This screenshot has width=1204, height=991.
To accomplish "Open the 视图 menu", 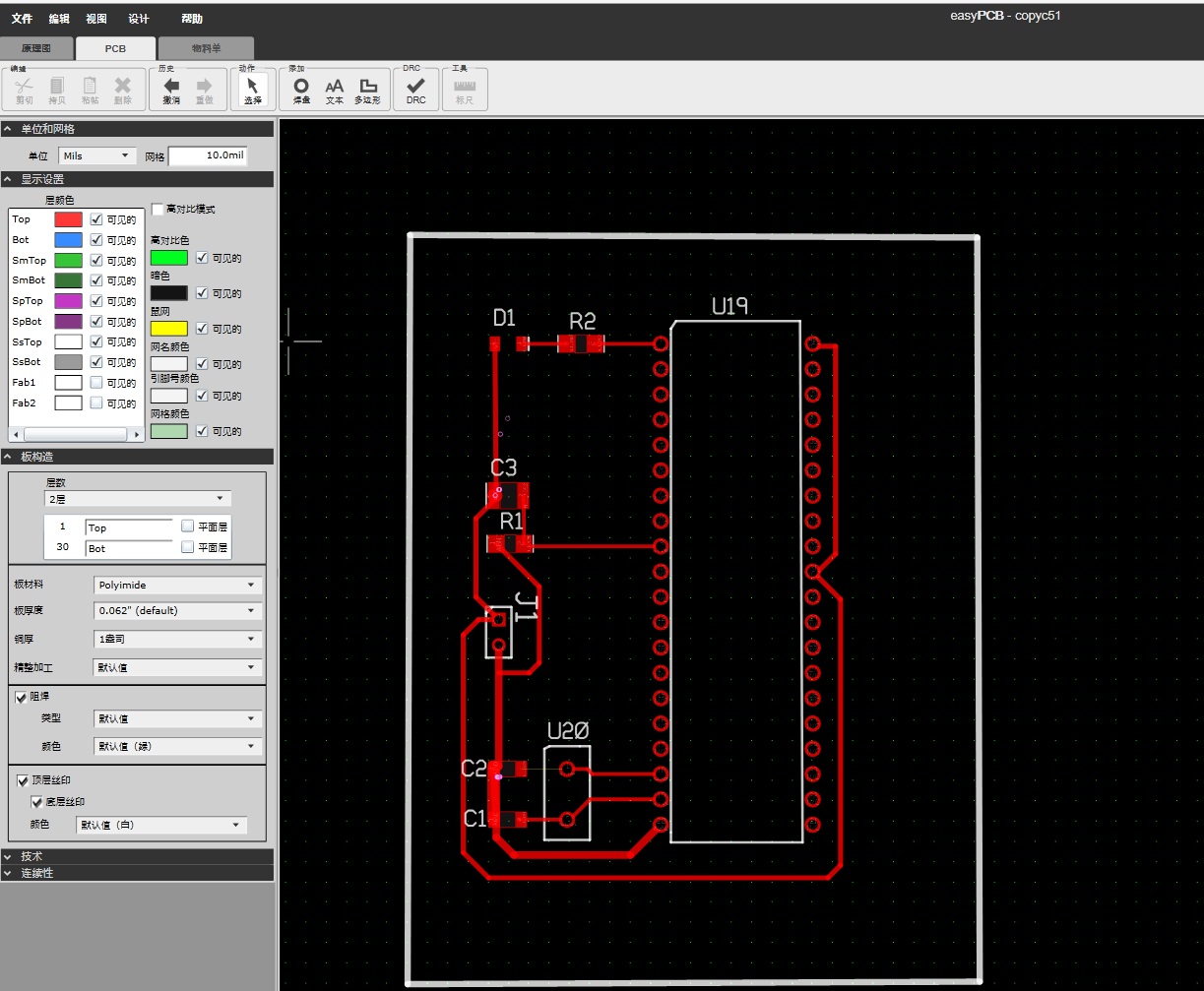I will (96, 19).
